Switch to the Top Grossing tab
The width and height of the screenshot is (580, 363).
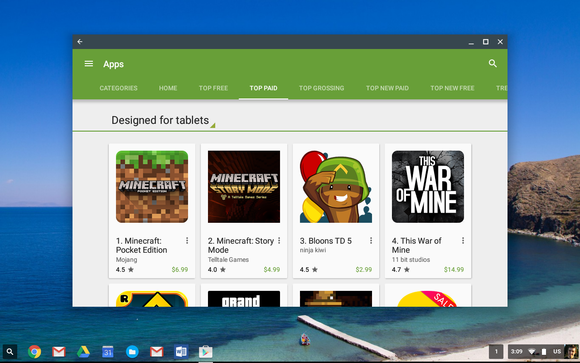click(x=321, y=88)
